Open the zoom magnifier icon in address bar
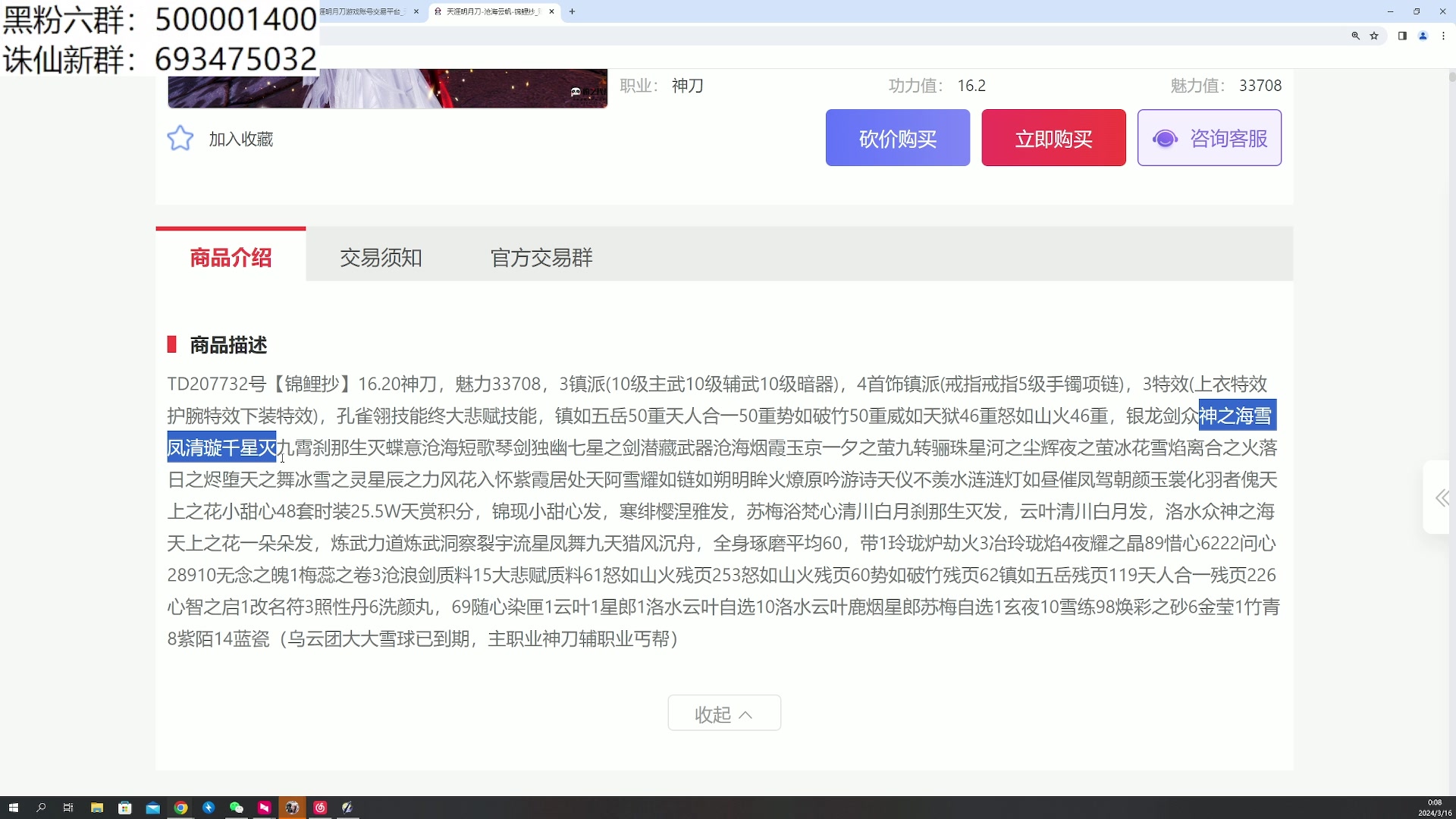 pyautogui.click(x=1356, y=36)
